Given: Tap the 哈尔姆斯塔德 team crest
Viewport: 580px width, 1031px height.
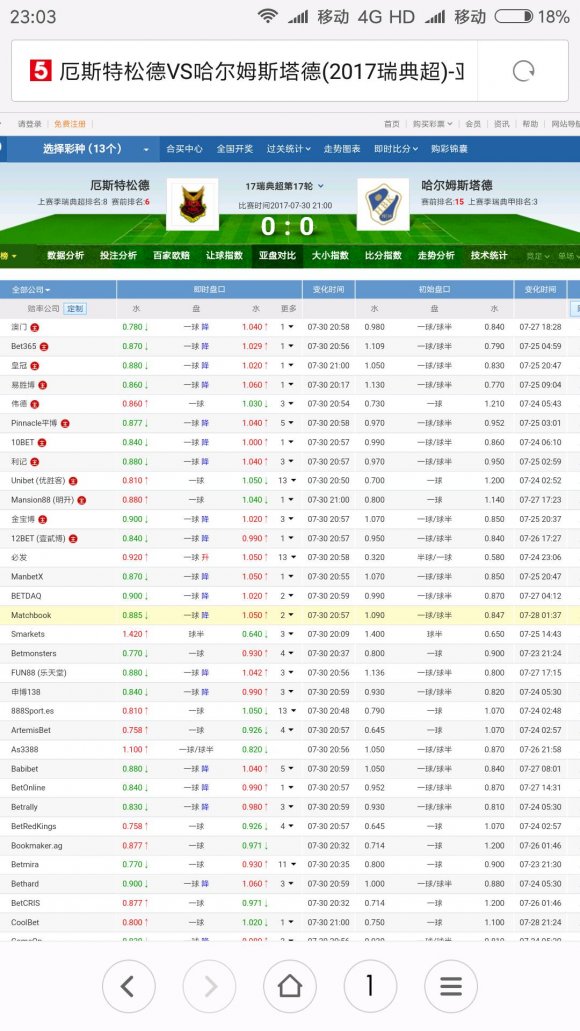Looking at the screenshot, I should tap(383, 204).
